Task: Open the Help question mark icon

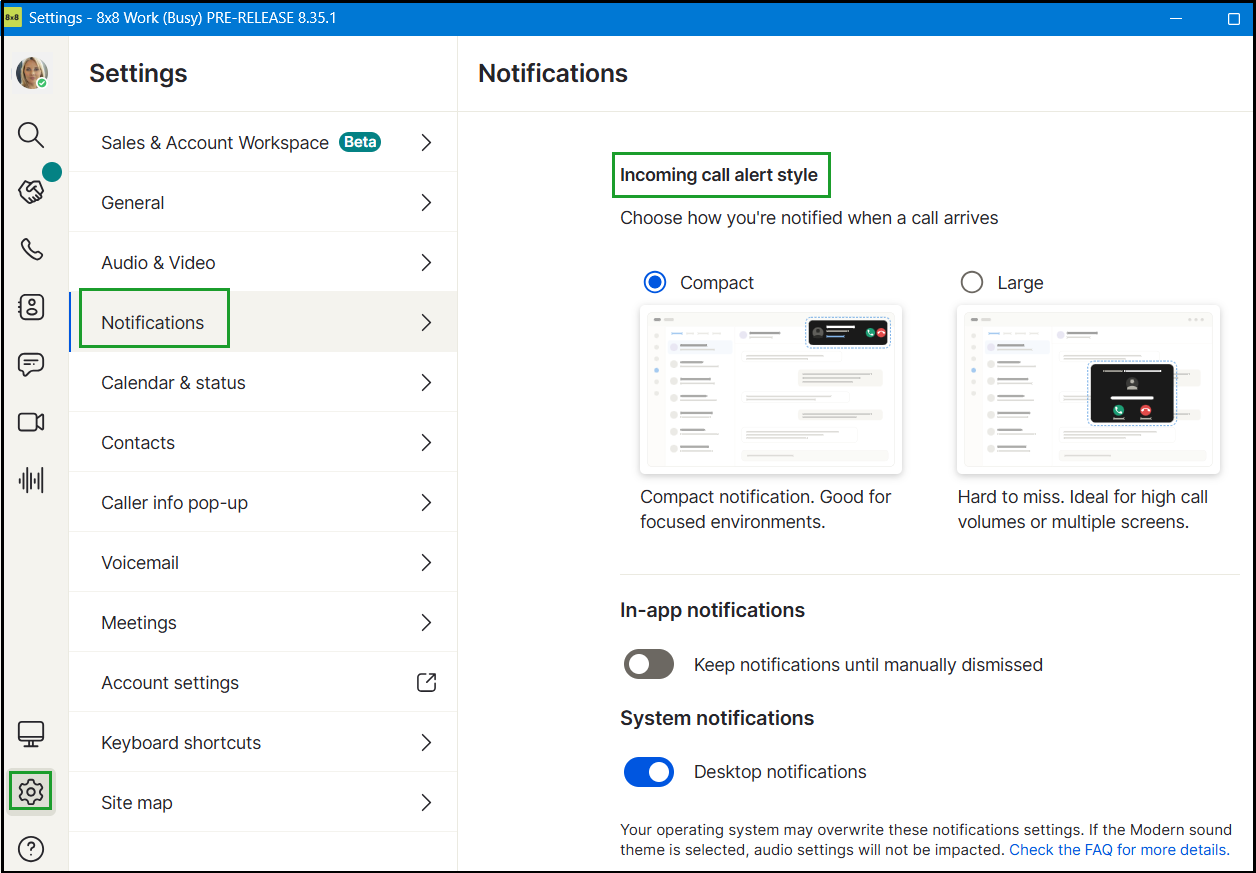Action: (31, 850)
